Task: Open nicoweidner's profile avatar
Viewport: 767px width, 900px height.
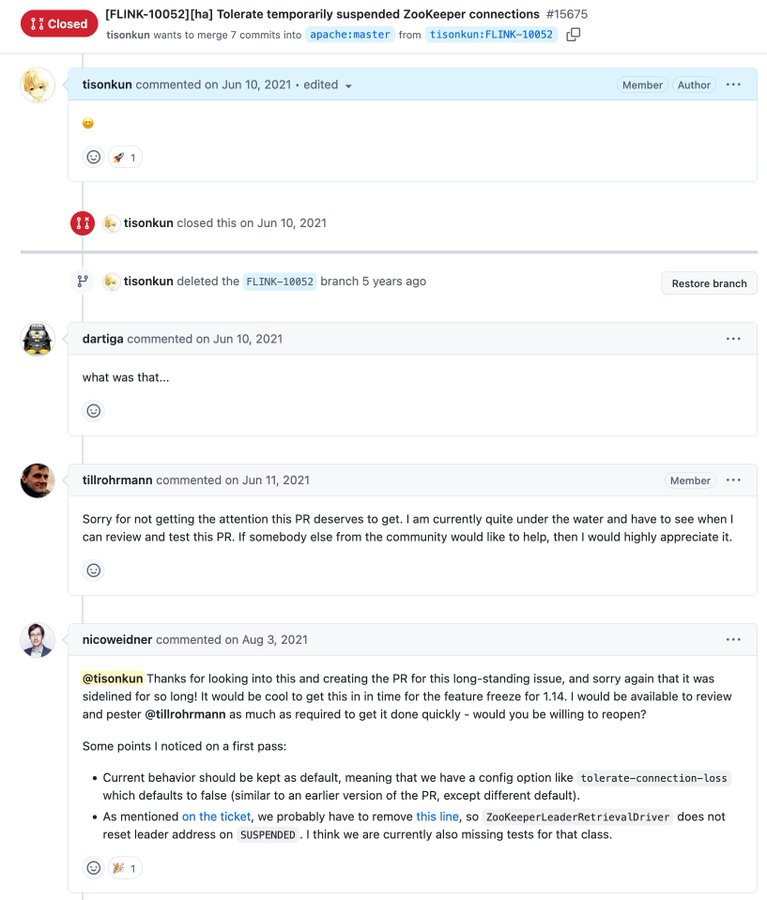Action: click(37, 640)
